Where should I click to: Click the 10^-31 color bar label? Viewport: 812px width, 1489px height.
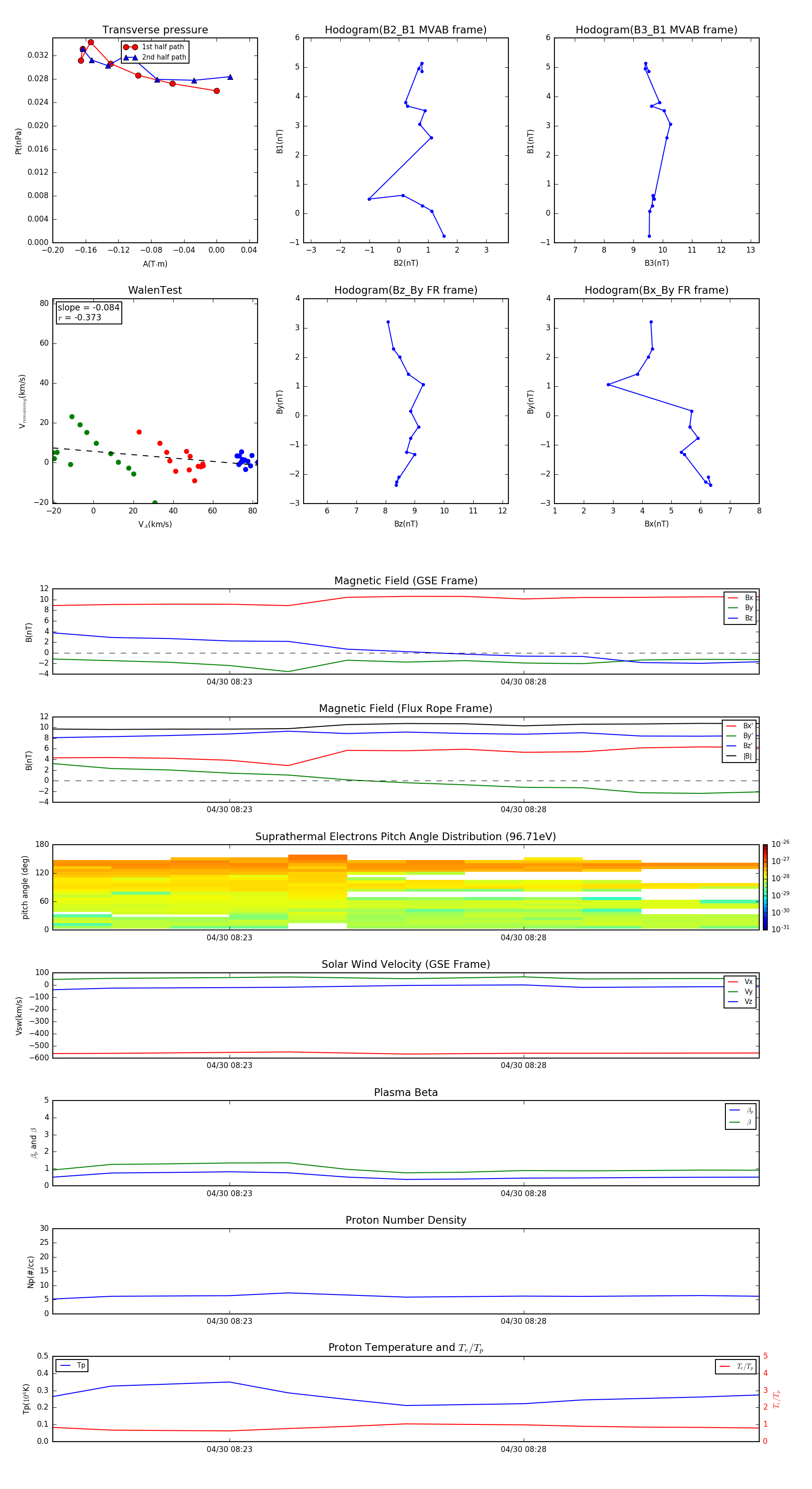[x=780, y=929]
